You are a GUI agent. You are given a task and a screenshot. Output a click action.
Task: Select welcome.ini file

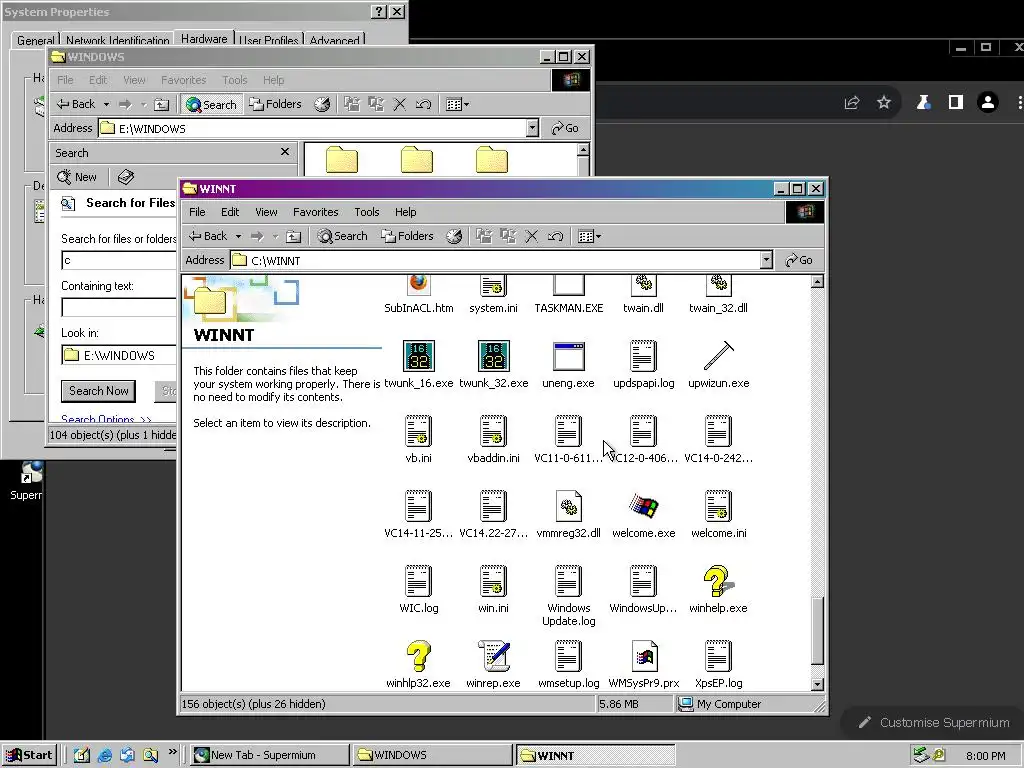pyautogui.click(x=718, y=514)
